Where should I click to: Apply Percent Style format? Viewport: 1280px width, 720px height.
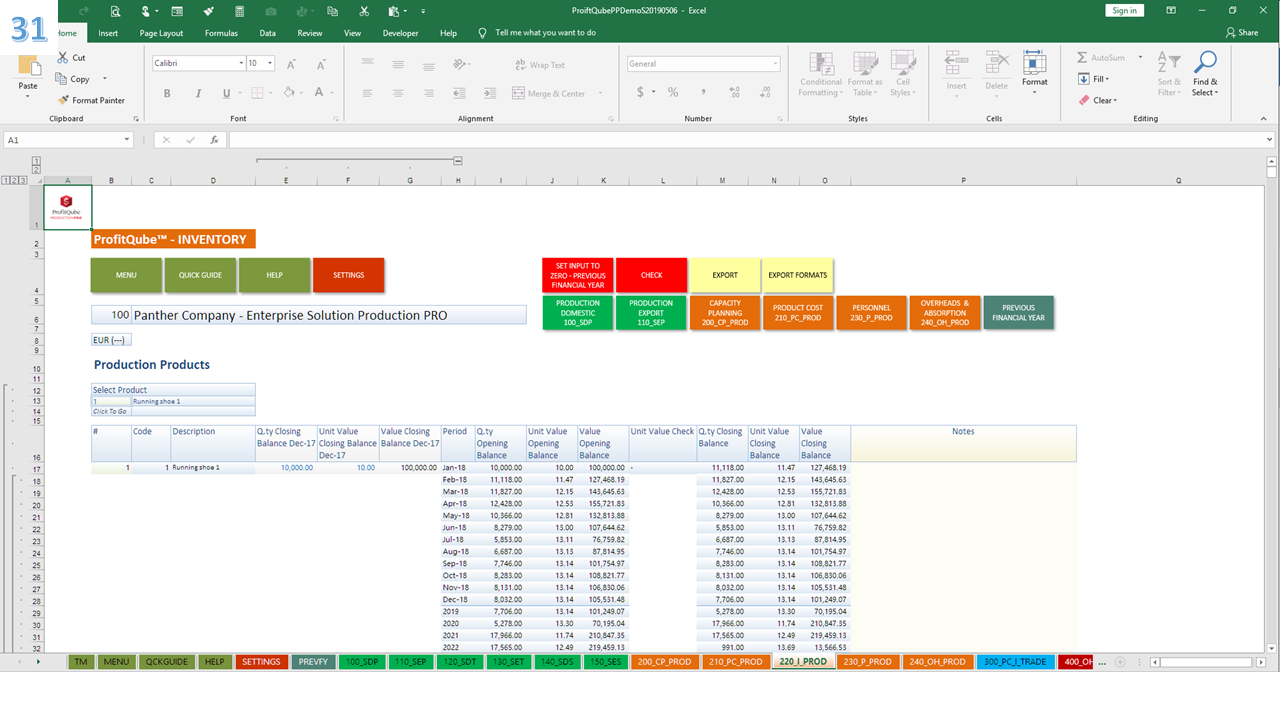click(673, 92)
